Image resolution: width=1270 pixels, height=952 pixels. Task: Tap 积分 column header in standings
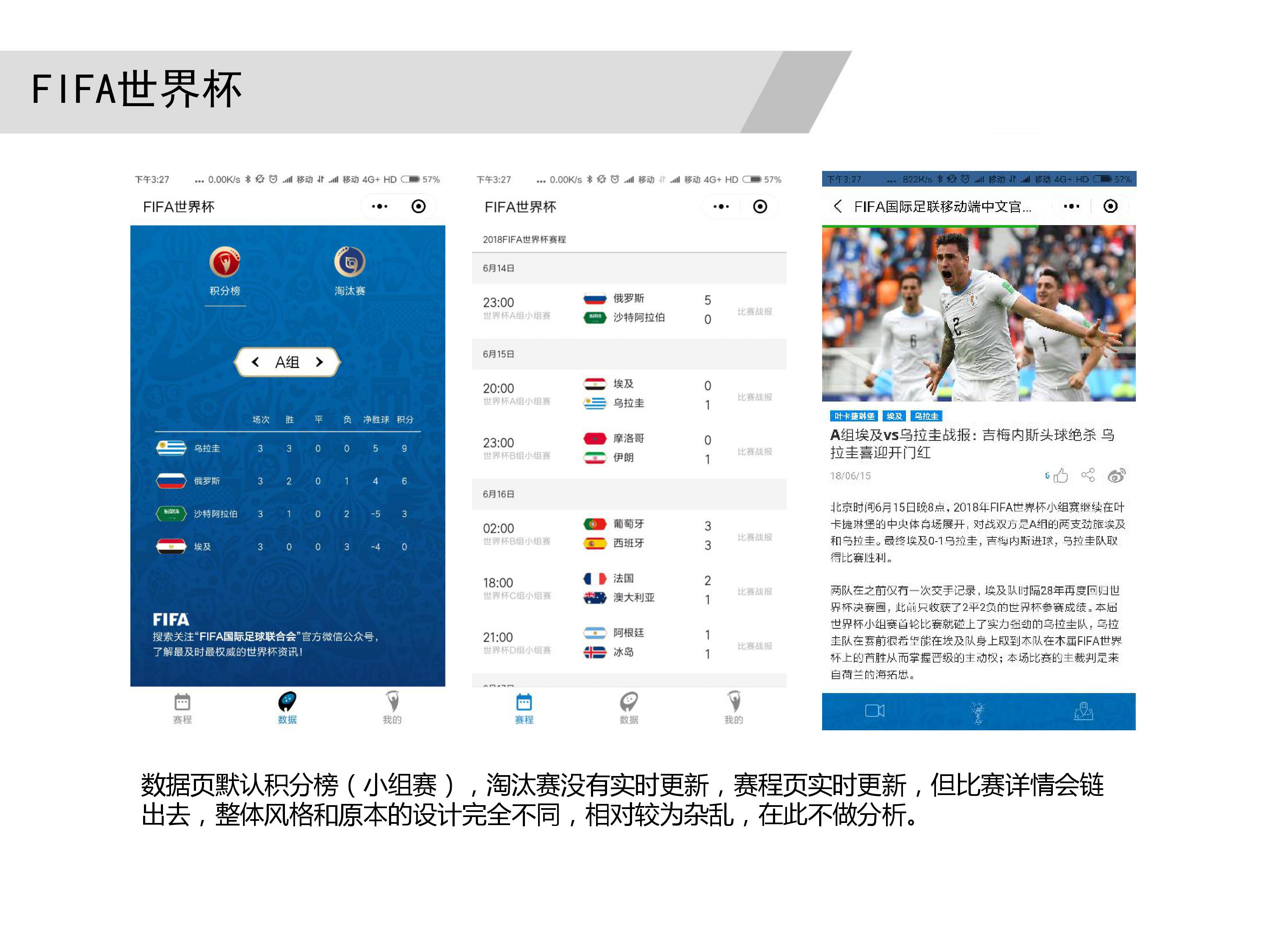pos(405,419)
